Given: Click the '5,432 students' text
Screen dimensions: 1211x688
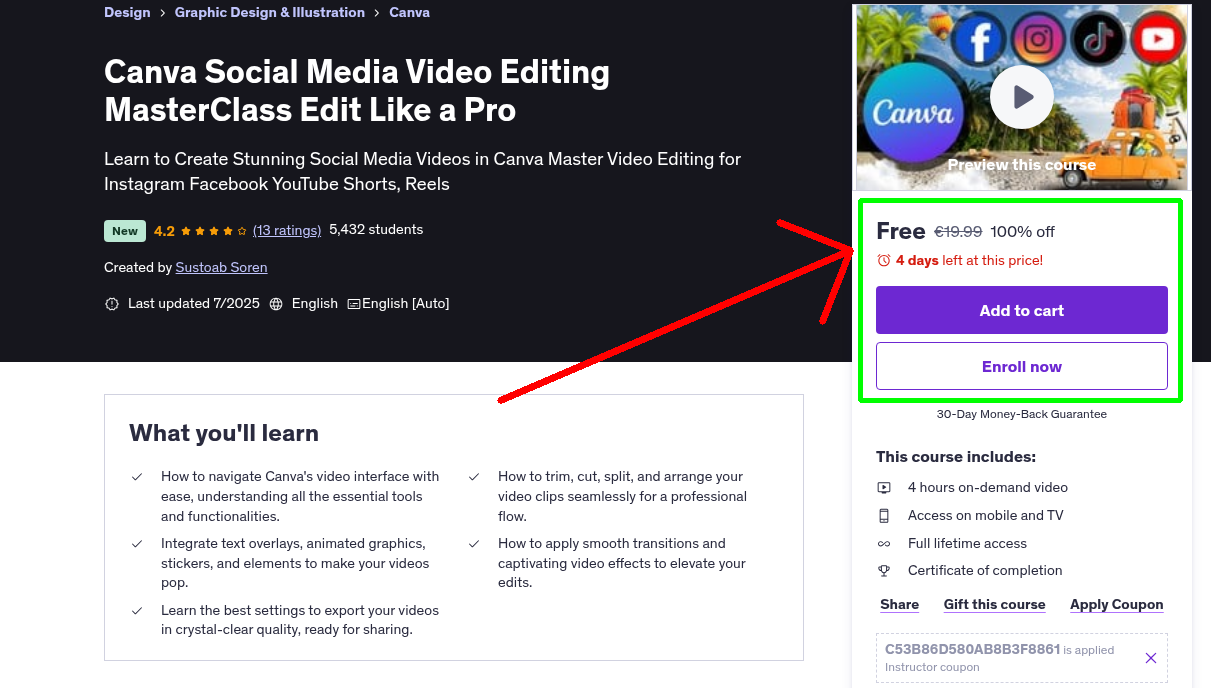Looking at the screenshot, I should [x=376, y=230].
